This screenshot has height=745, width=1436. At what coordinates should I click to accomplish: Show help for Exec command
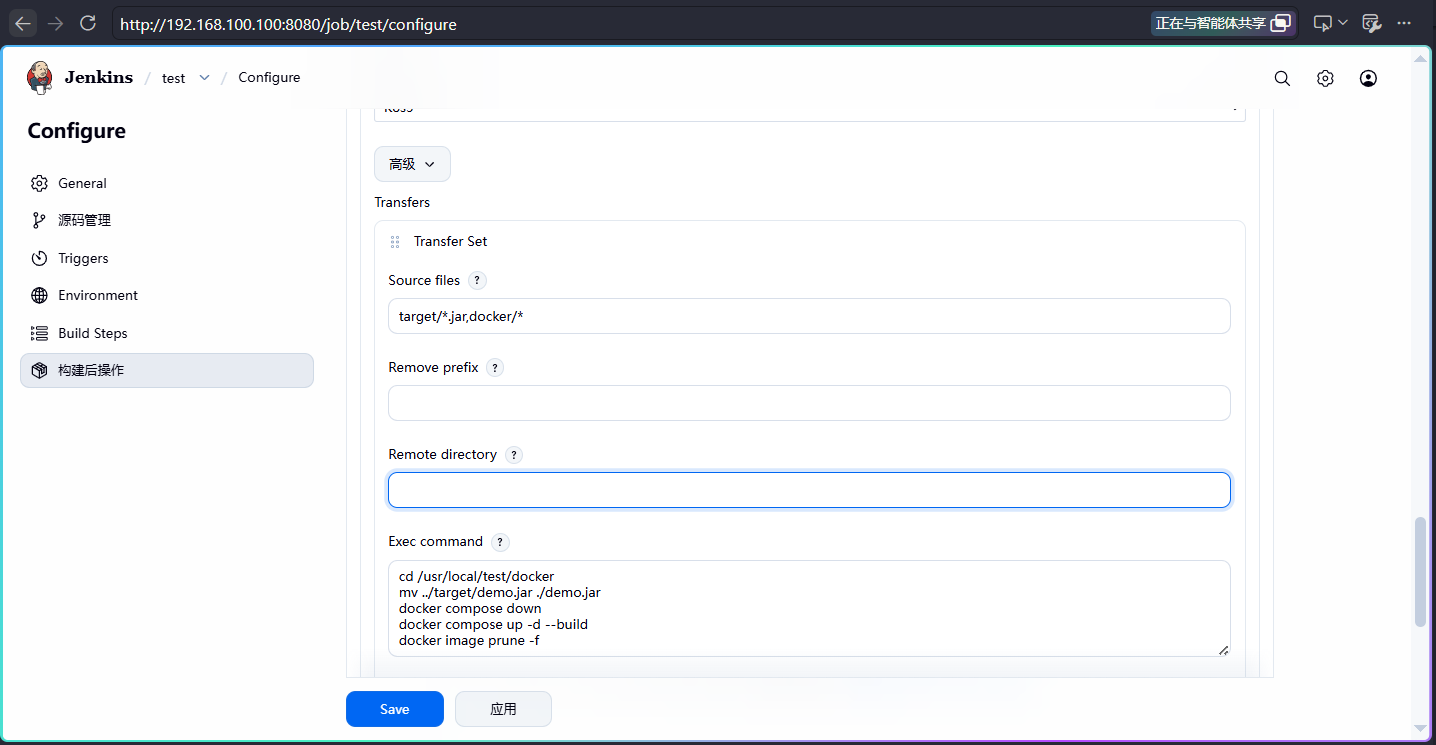500,542
